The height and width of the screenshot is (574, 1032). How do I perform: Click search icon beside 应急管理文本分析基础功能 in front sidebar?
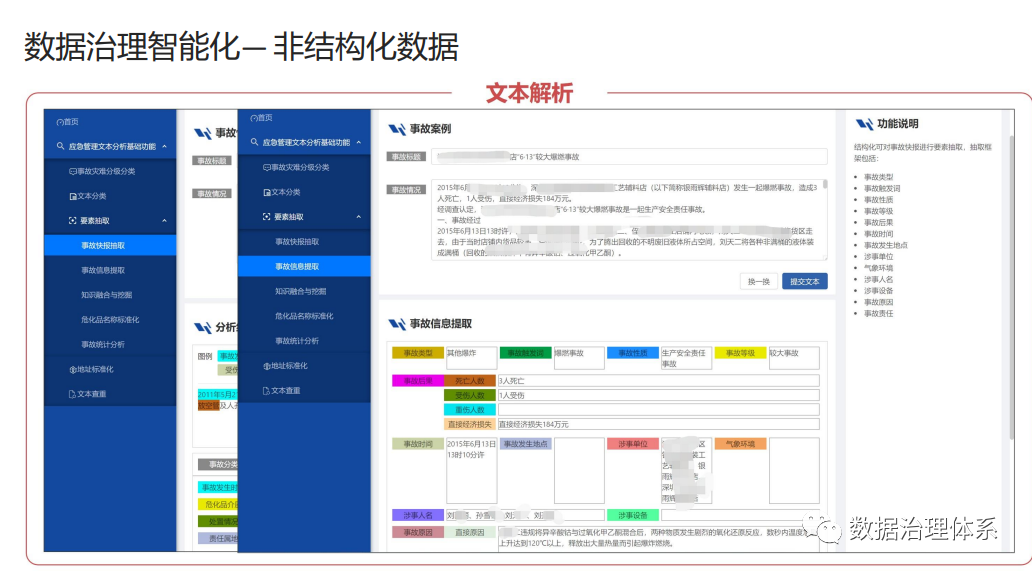pyautogui.click(x=254, y=142)
